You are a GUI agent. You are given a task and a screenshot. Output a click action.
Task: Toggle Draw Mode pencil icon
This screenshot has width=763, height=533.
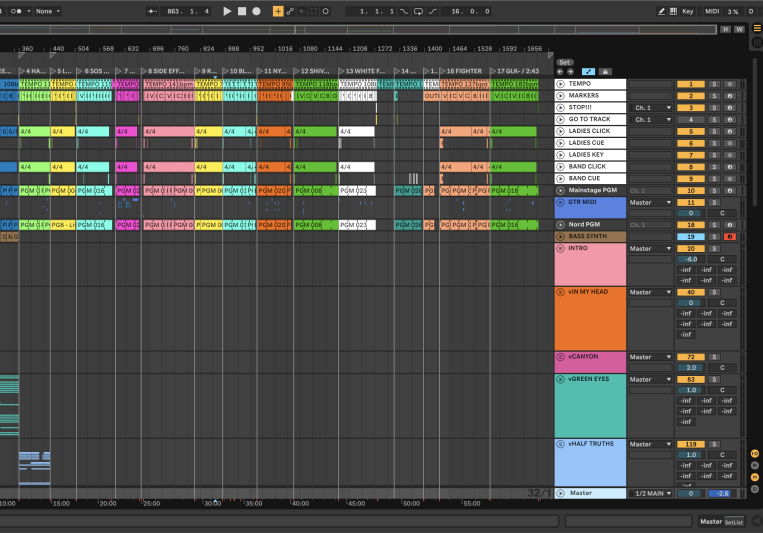pos(661,11)
